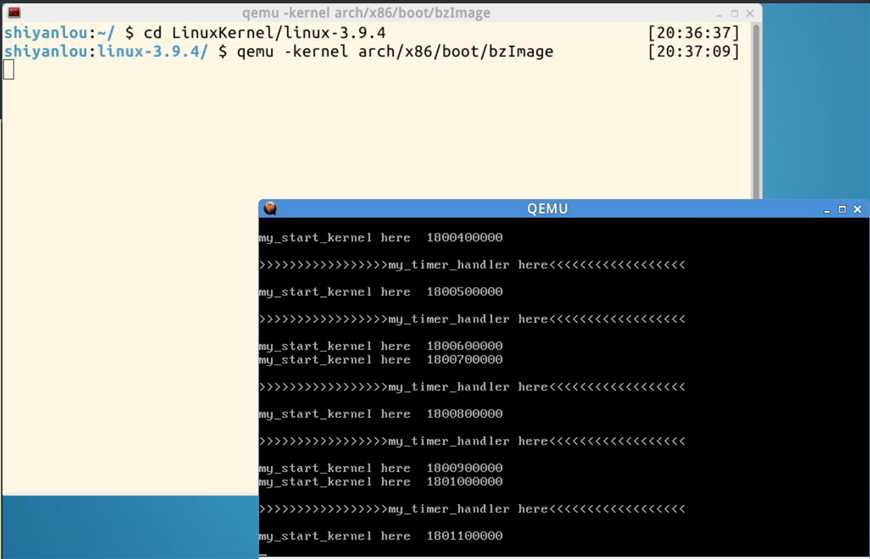The width and height of the screenshot is (870, 559).
Task: Click the QEMU window icon
Action: pyautogui.click(x=270, y=209)
